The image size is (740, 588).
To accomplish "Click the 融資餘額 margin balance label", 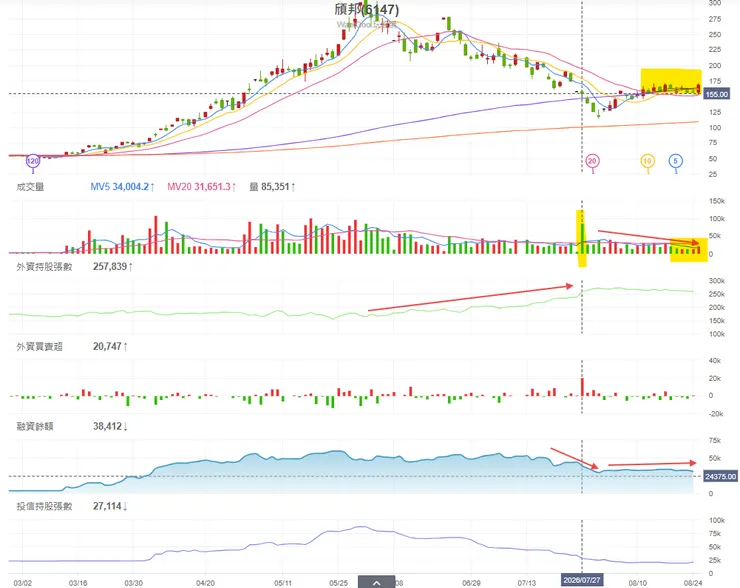I will pos(35,426).
